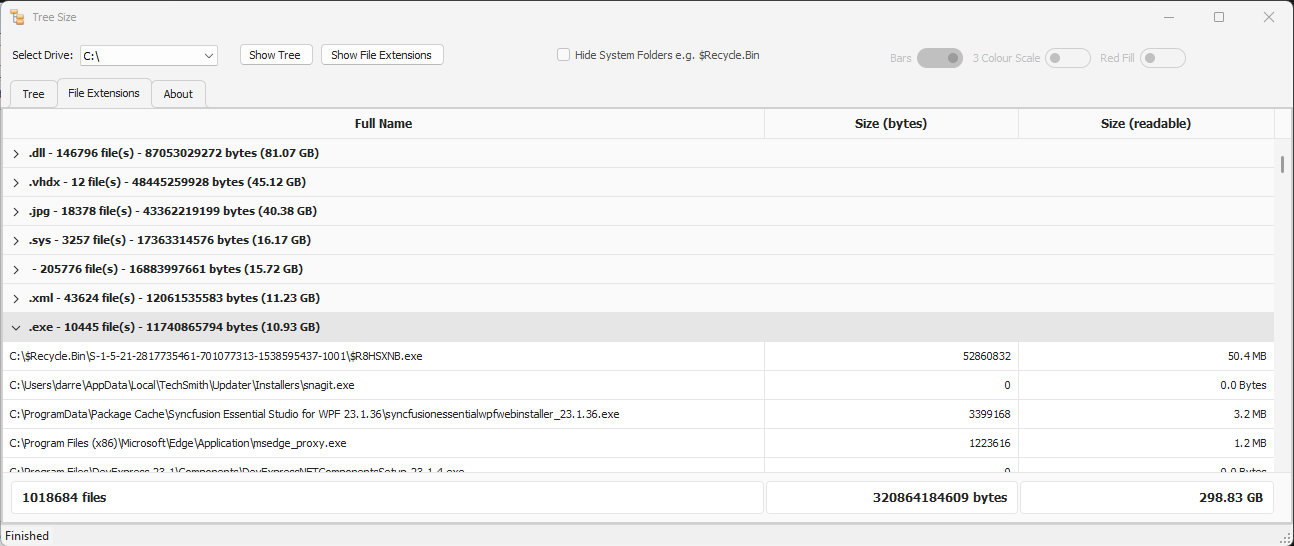Expand the .xml extension group

pos(16,299)
